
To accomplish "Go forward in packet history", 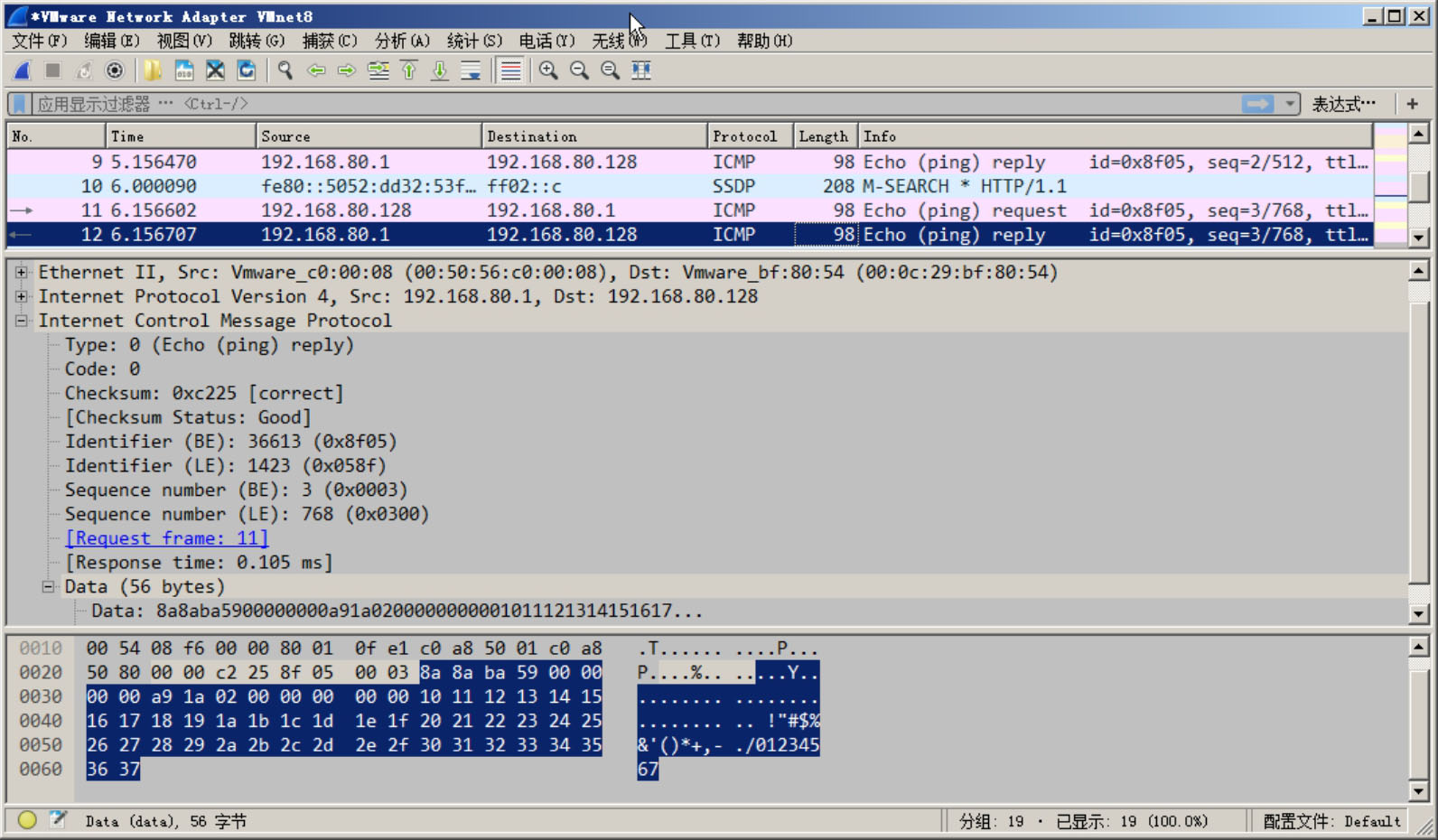I will pyautogui.click(x=347, y=70).
